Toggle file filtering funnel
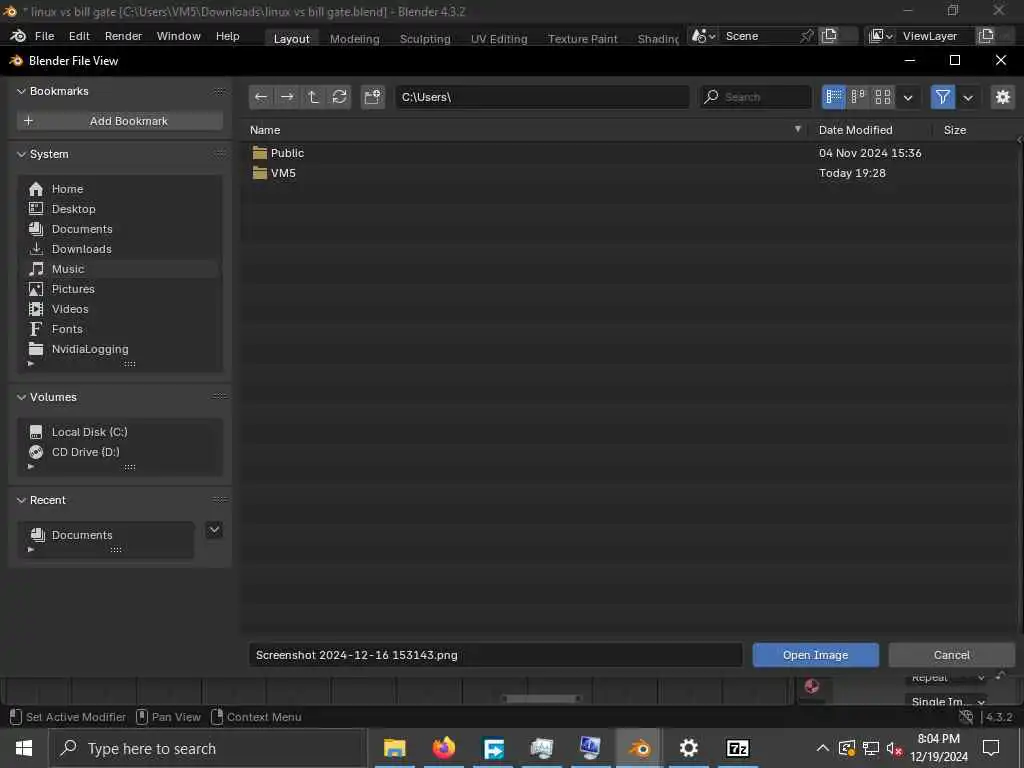This screenshot has width=1024, height=768. 942,97
